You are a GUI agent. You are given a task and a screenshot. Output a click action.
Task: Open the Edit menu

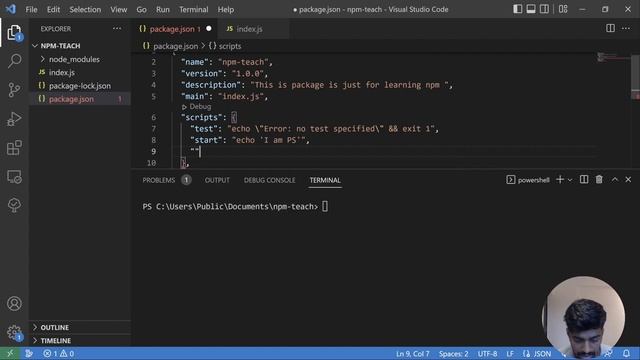click(53, 9)
